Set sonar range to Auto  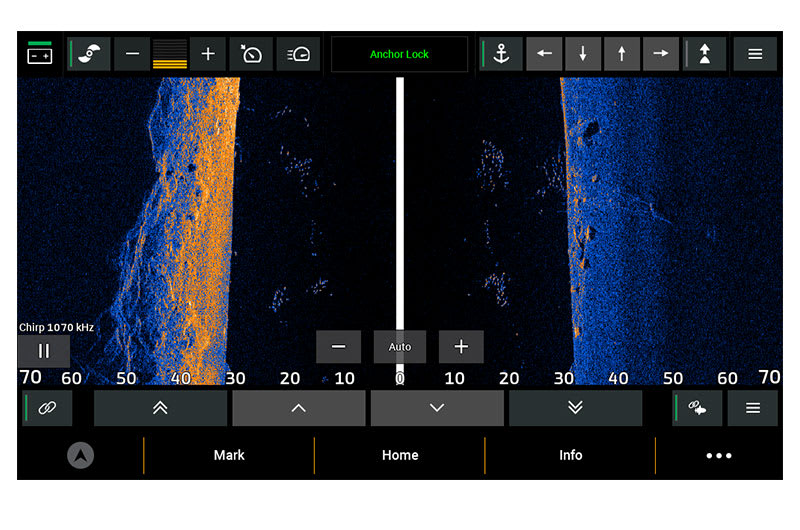pos(400,347)
